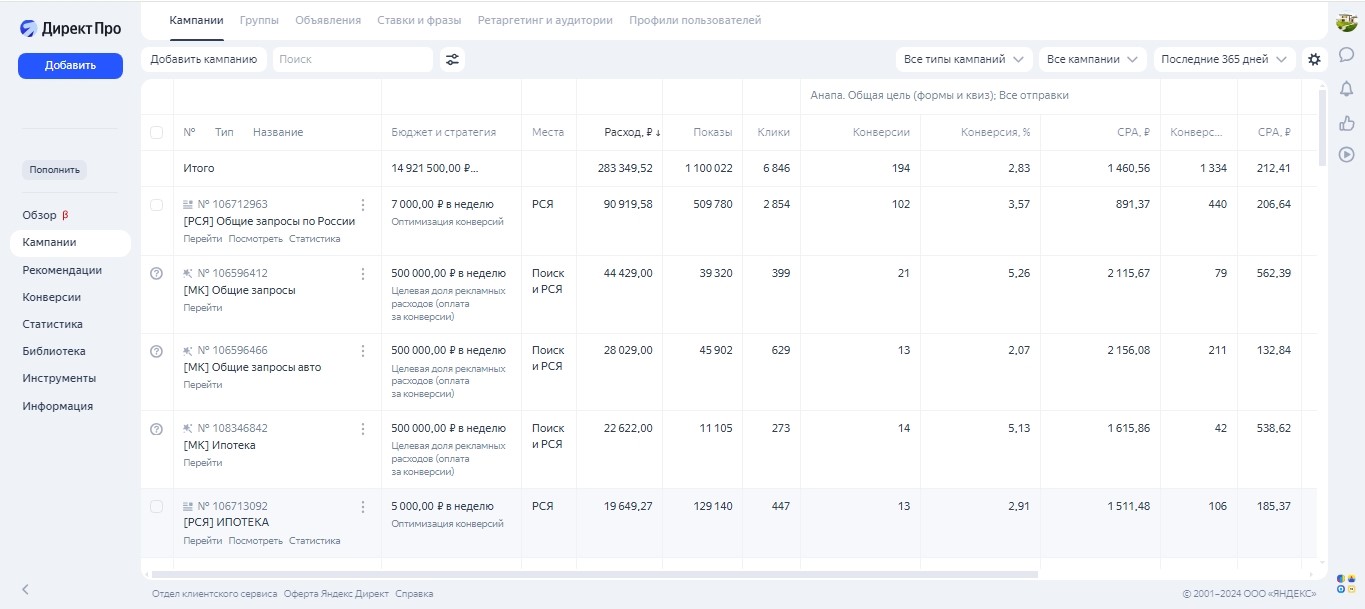
Task: Collapse the left sidebar with arrow
Action: (26, 589)
